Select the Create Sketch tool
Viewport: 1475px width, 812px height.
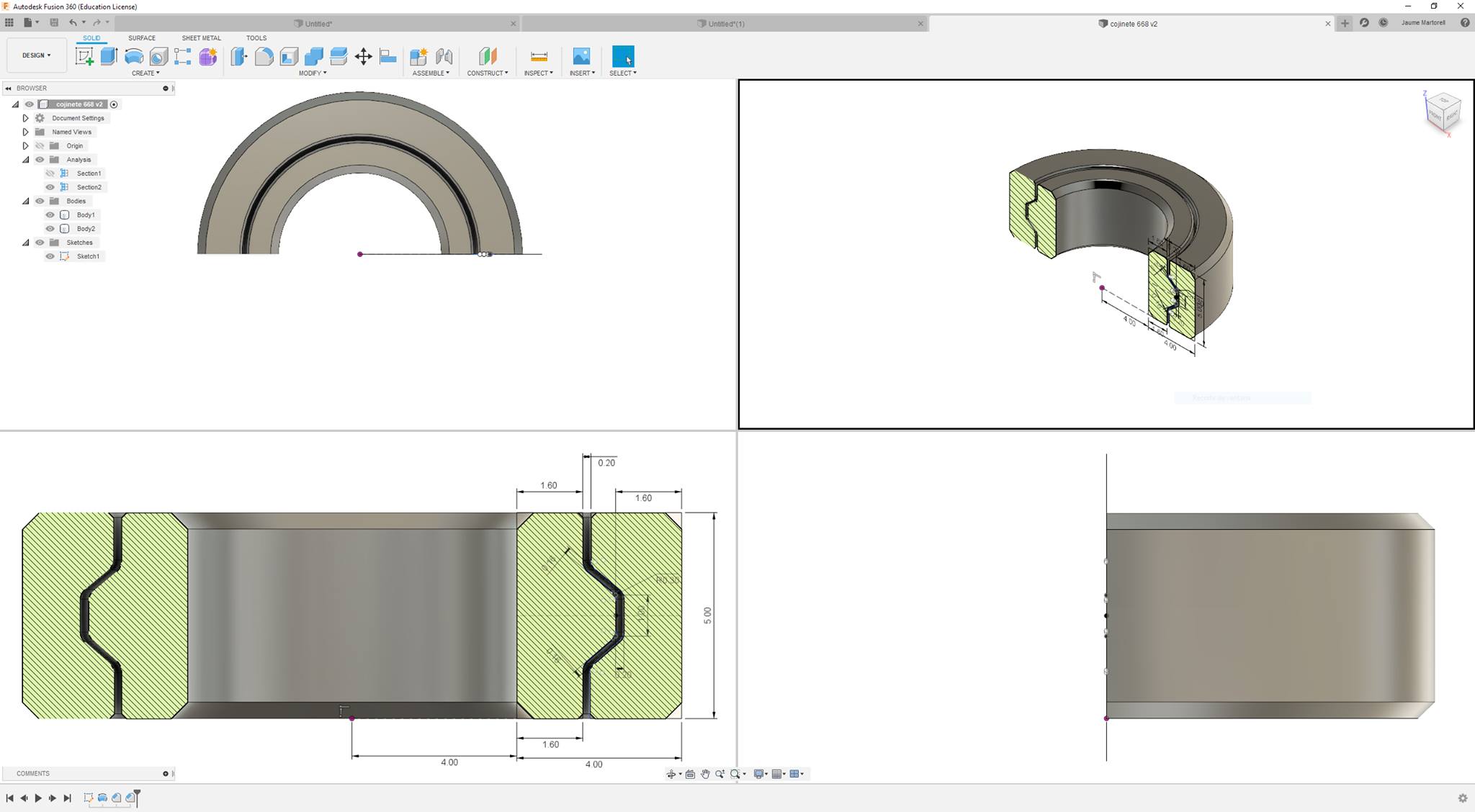84,56
